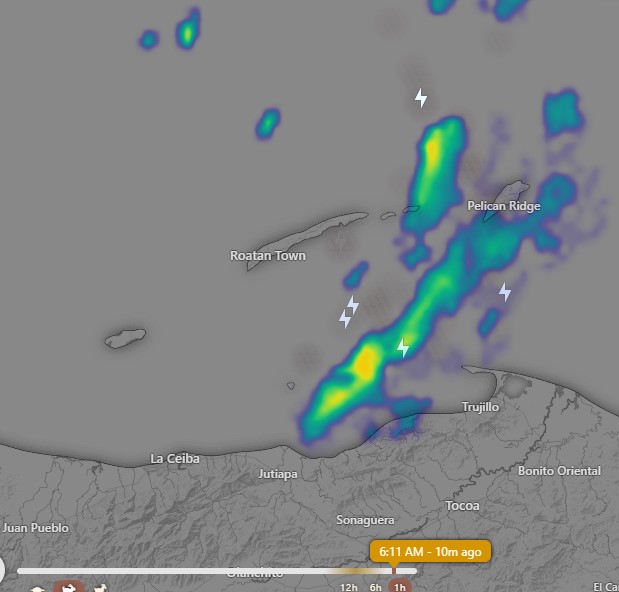Choose the speed icon right of the highlighted one
Image resolution: width=619 pixels, height=592 pixels.
point(100,588)
